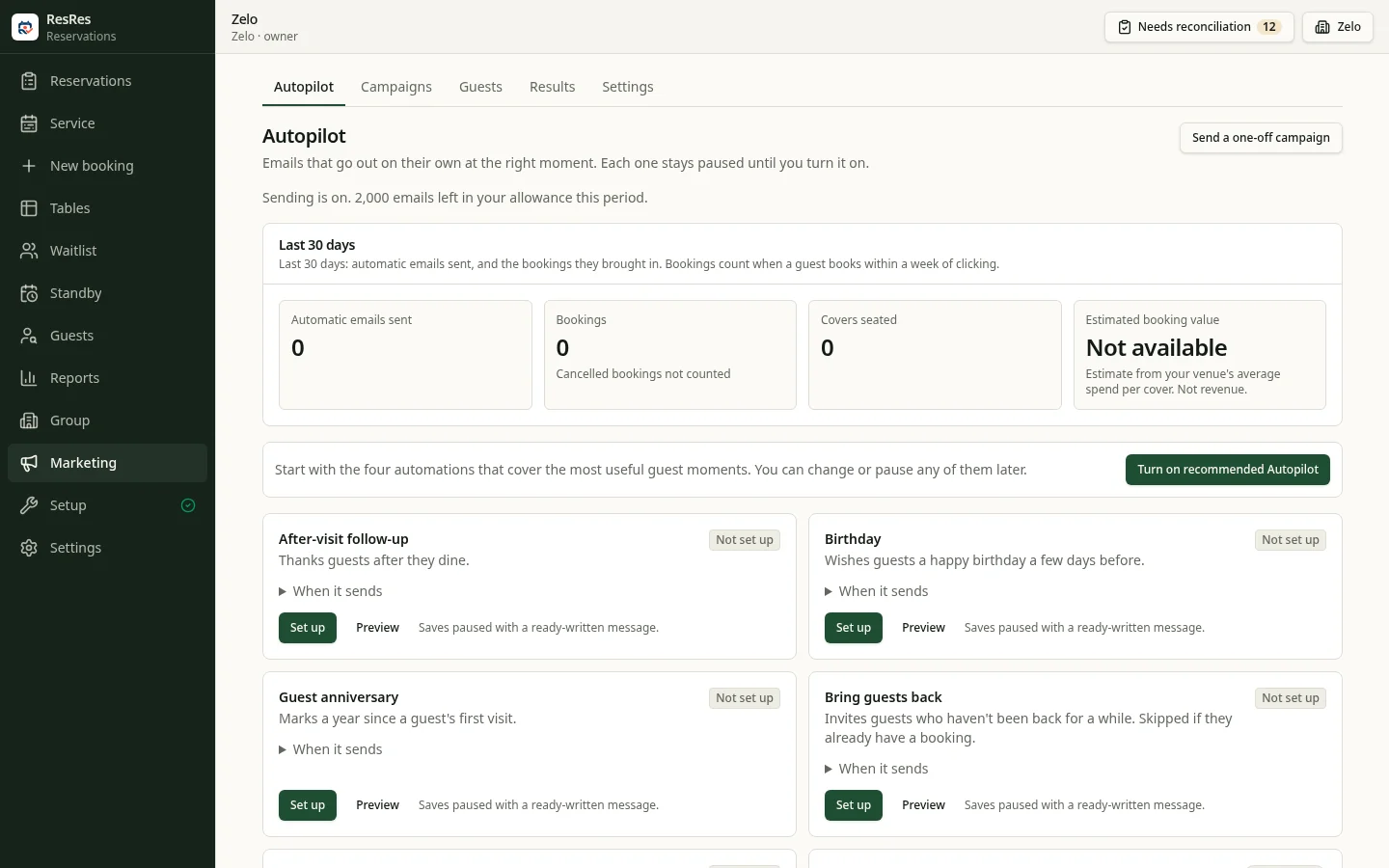Click the Not set up badge on Birthday
1389x868 pixels.
coord(1291,540)
